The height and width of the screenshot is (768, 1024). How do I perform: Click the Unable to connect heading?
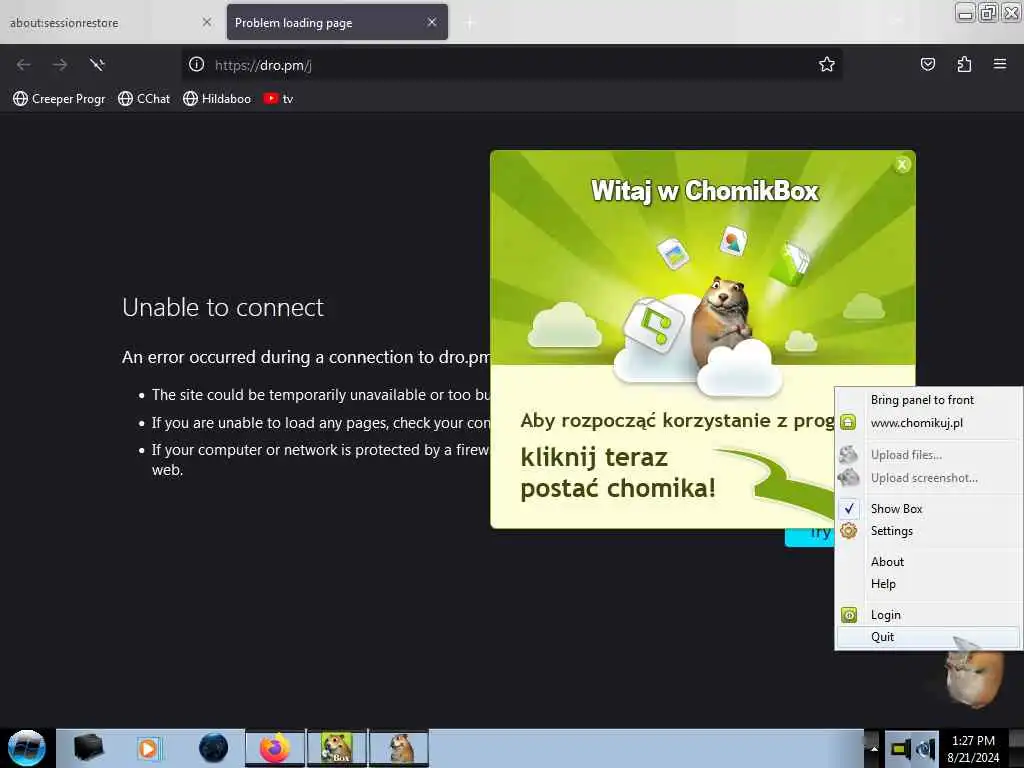click(223, 307)
